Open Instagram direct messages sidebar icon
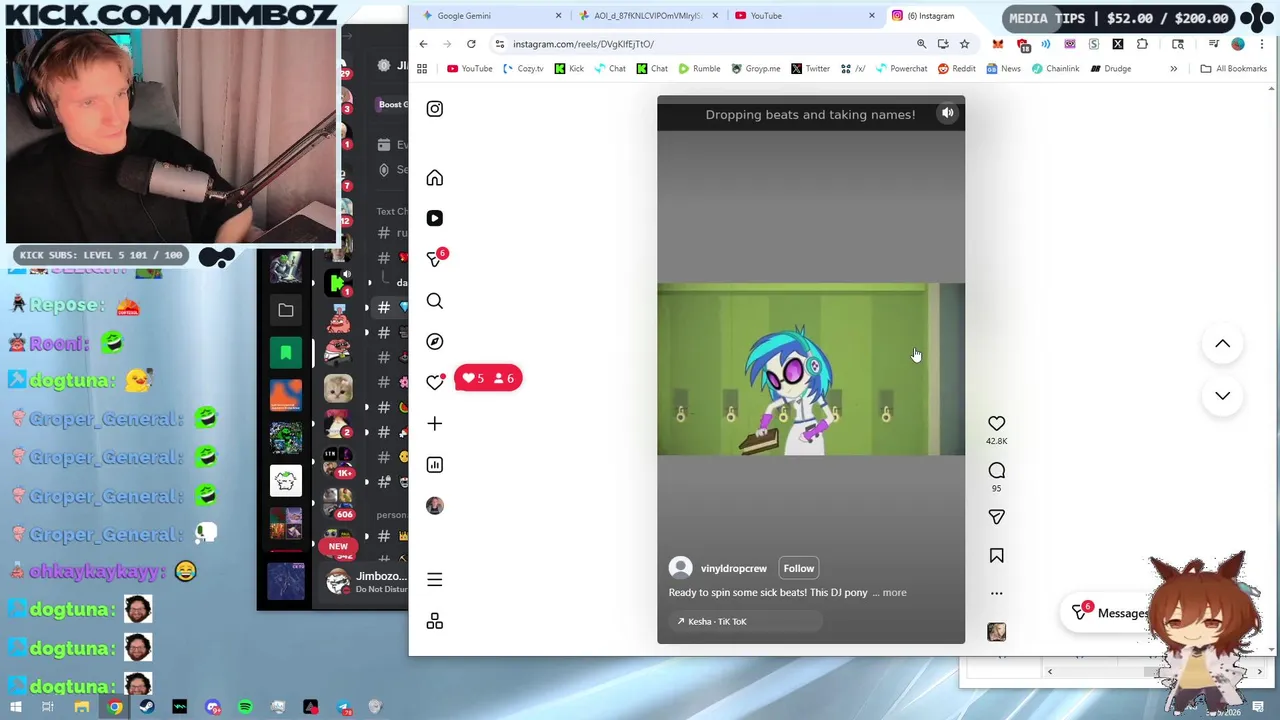 (434, 259)
